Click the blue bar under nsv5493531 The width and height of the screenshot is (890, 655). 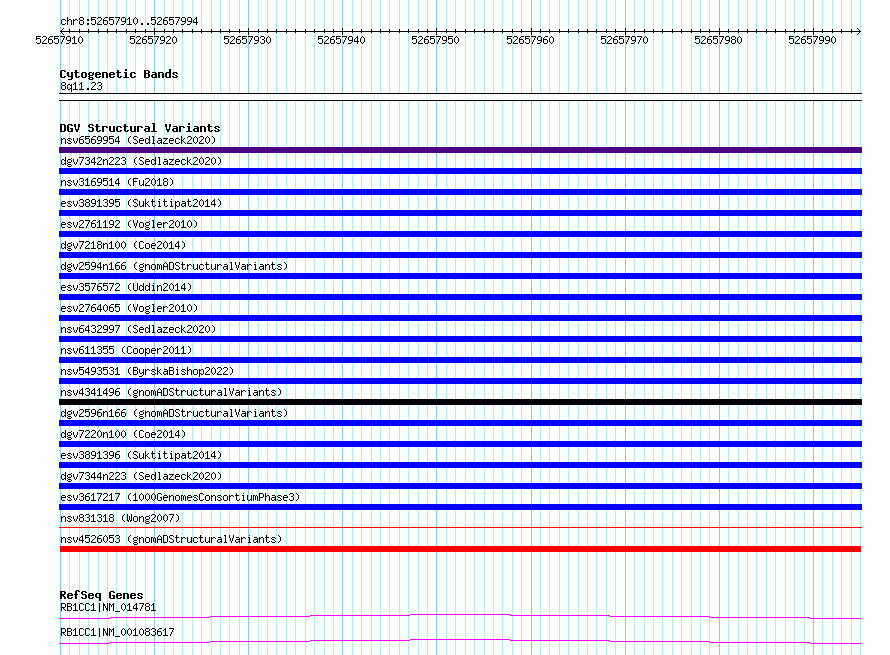click(460, 381)
